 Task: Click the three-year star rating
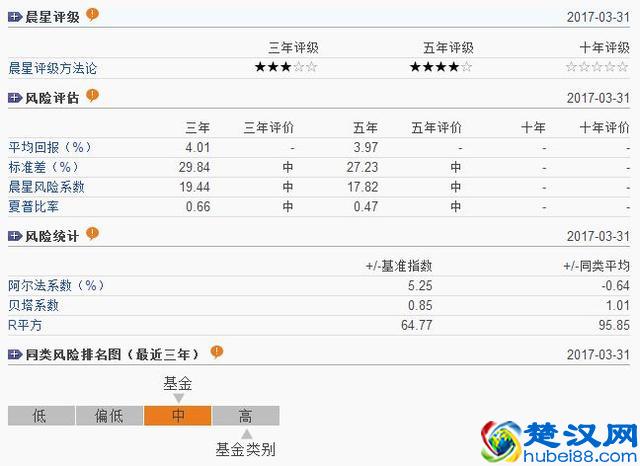click(286, 67)
